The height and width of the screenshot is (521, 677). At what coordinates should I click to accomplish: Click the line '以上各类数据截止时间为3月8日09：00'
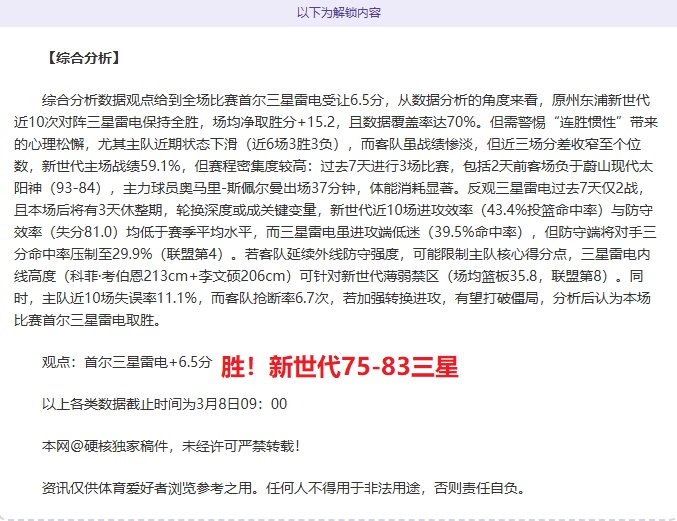(x=165, y=404)
